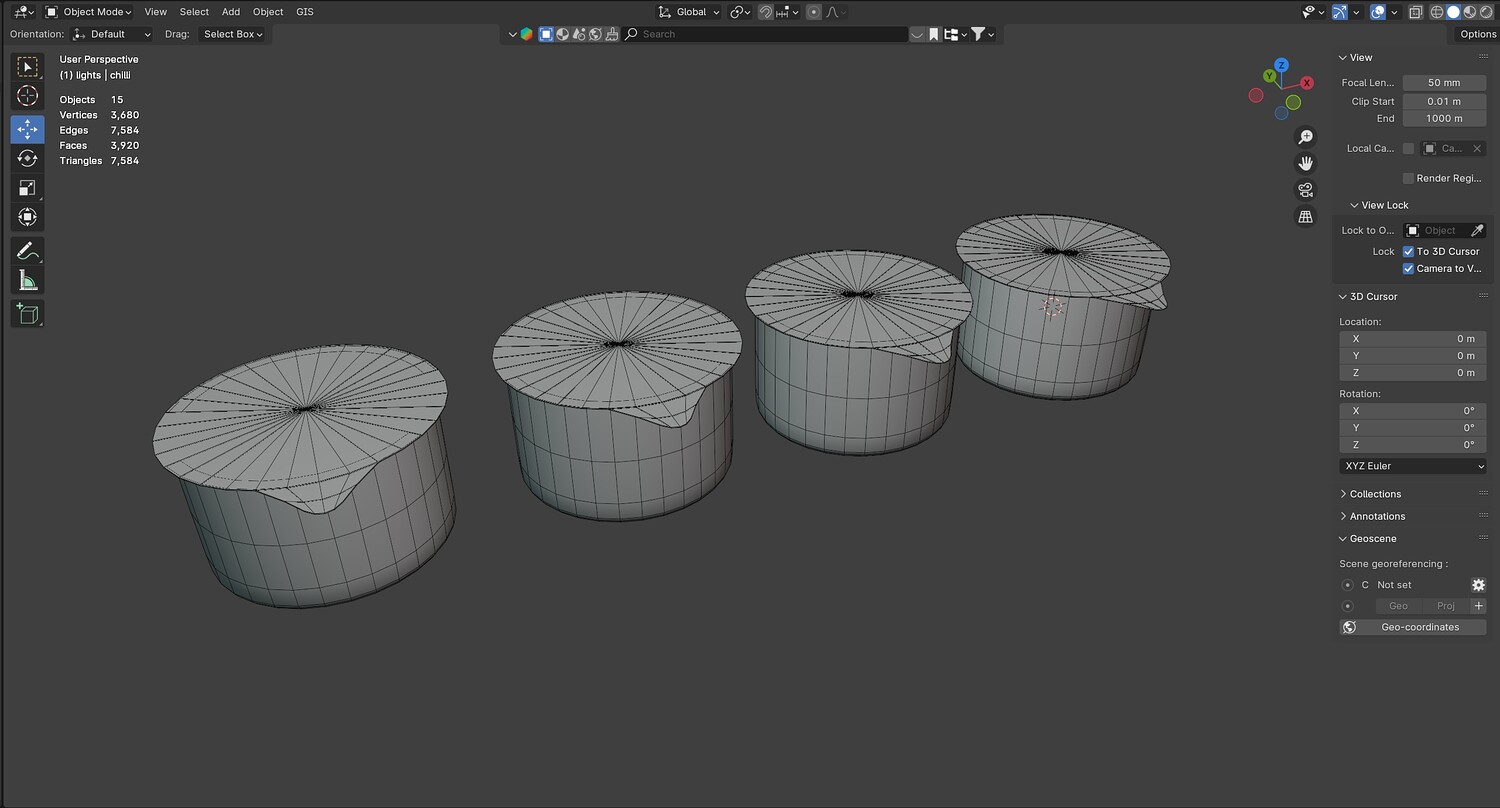Click the 3D Cursor Location X field
The width and height of the screenshot is (1500, 808).
point(1412,339)
